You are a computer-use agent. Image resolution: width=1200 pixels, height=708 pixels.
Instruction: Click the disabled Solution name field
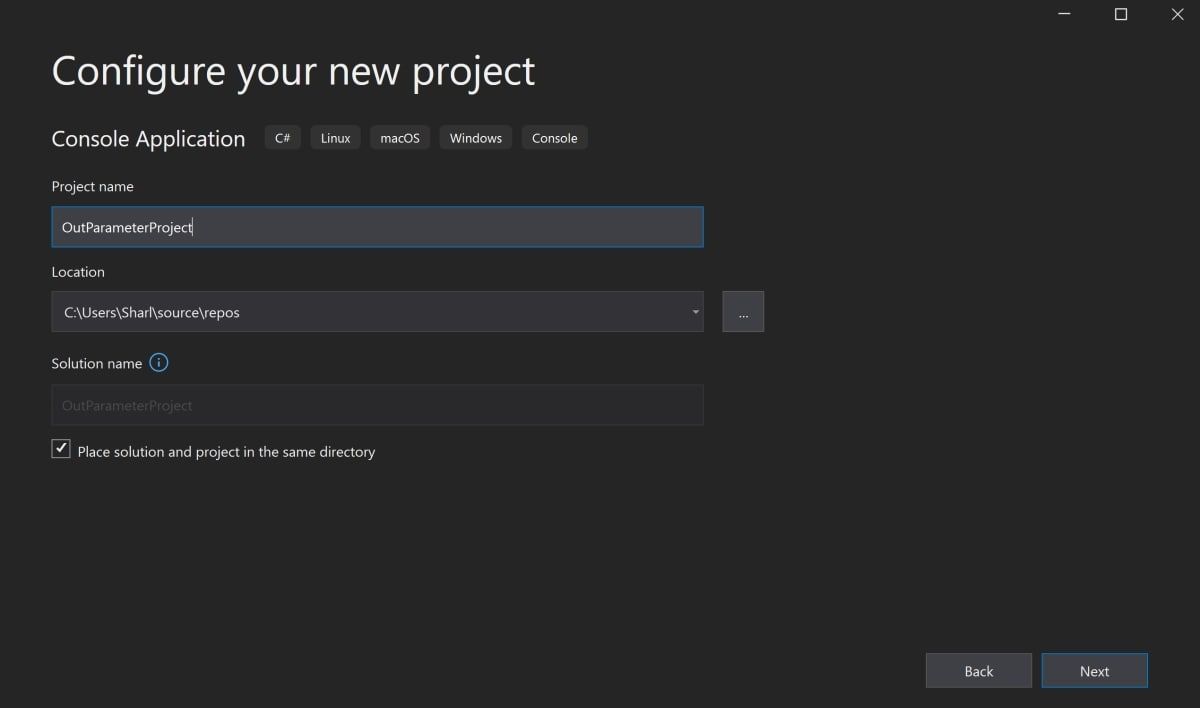point(377,405)
